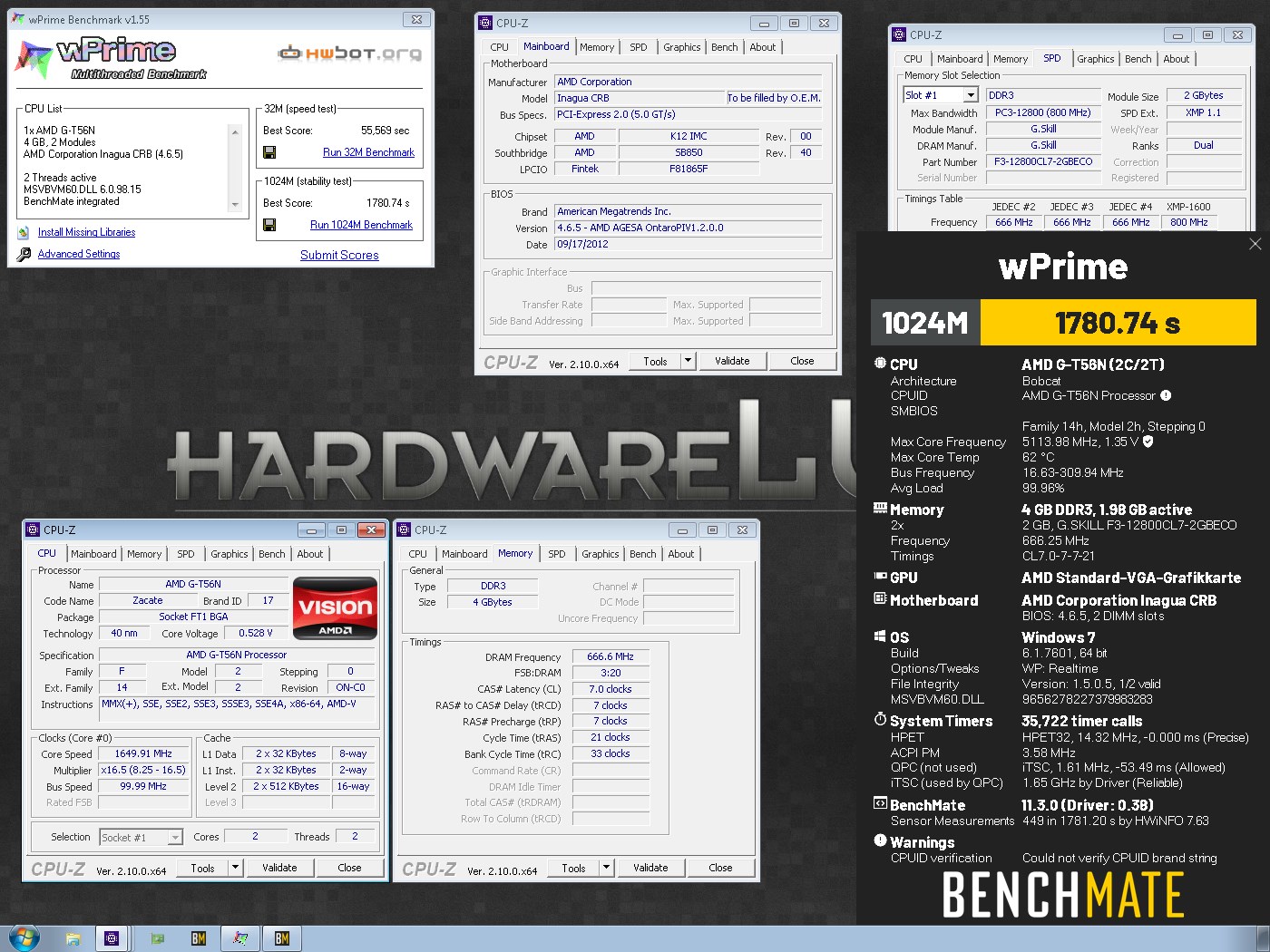The image size is (1270, 952).
Task: Open the Install Missing Libraries link
Action: pyautogui.click(x=86, y=232)
